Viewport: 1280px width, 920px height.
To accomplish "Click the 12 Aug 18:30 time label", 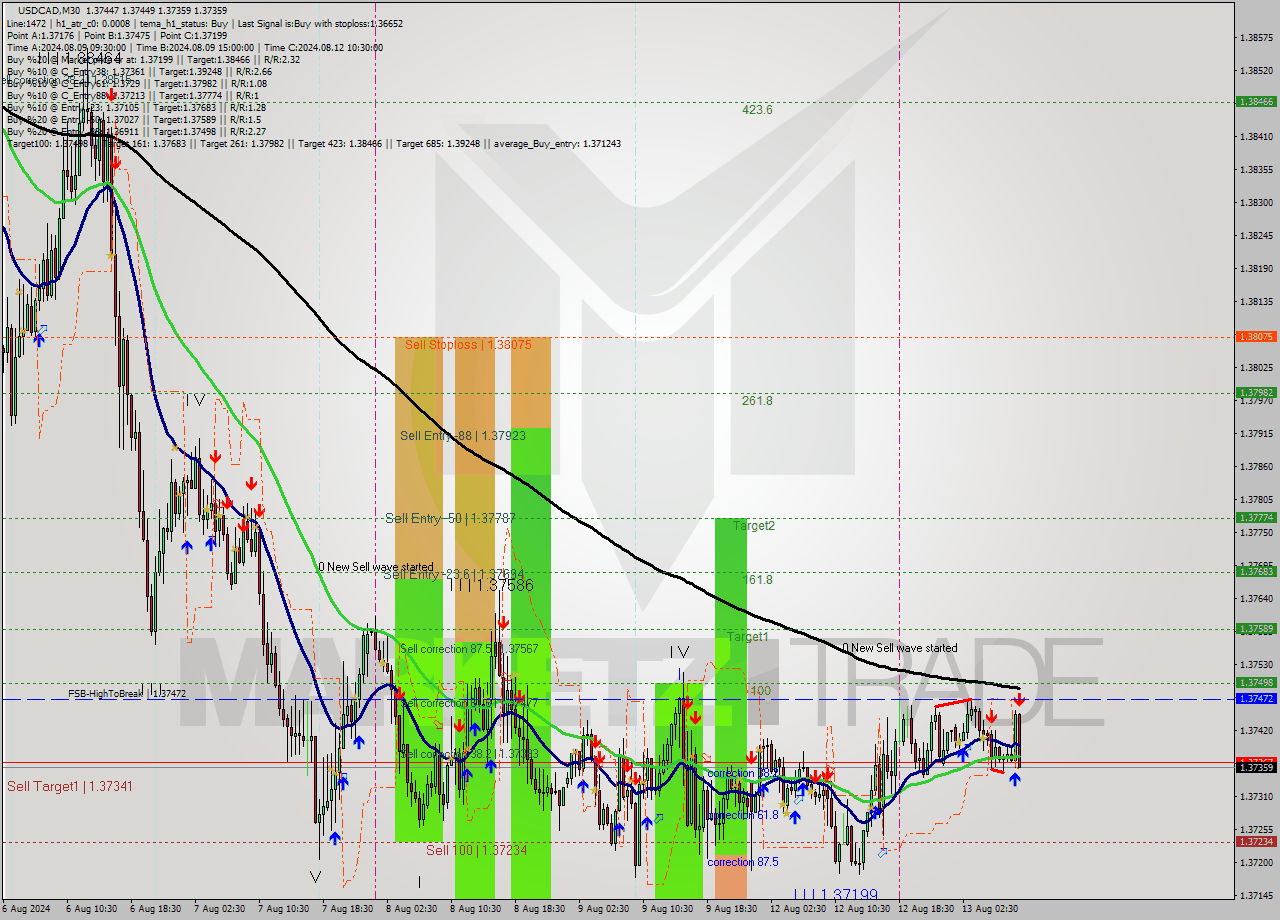I will pyautogui.click(x=924, y=909).
